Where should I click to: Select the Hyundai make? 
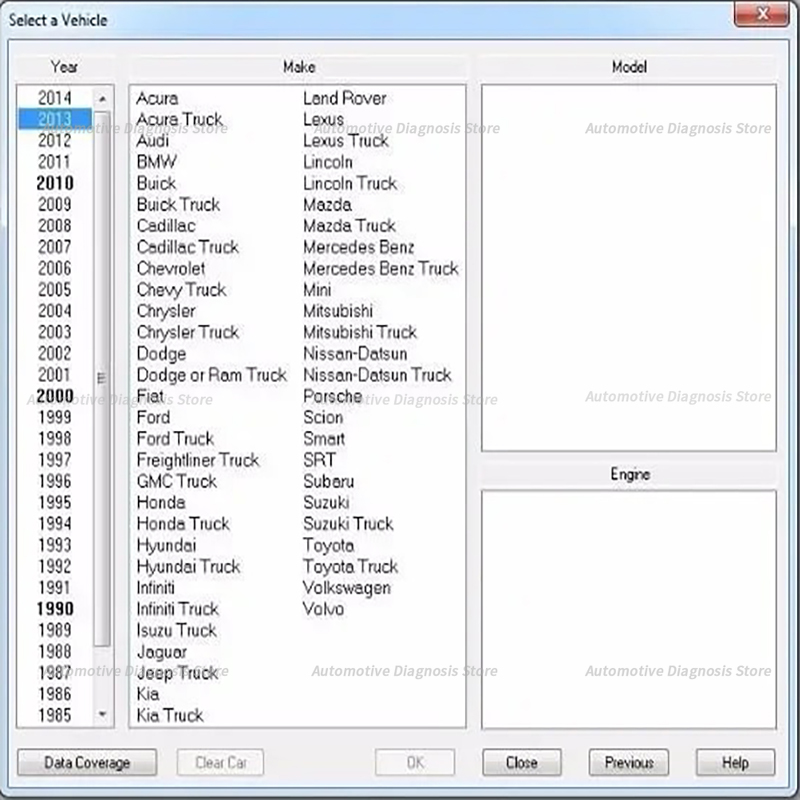tap(166, 545)
